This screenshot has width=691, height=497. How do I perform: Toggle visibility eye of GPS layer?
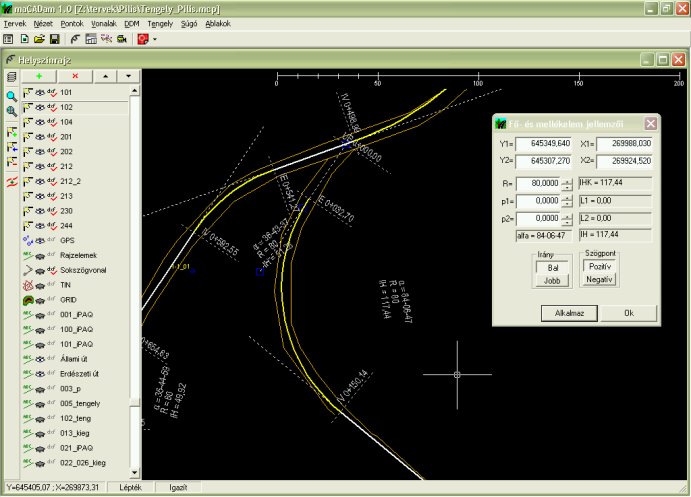click(x=40, y=241)
